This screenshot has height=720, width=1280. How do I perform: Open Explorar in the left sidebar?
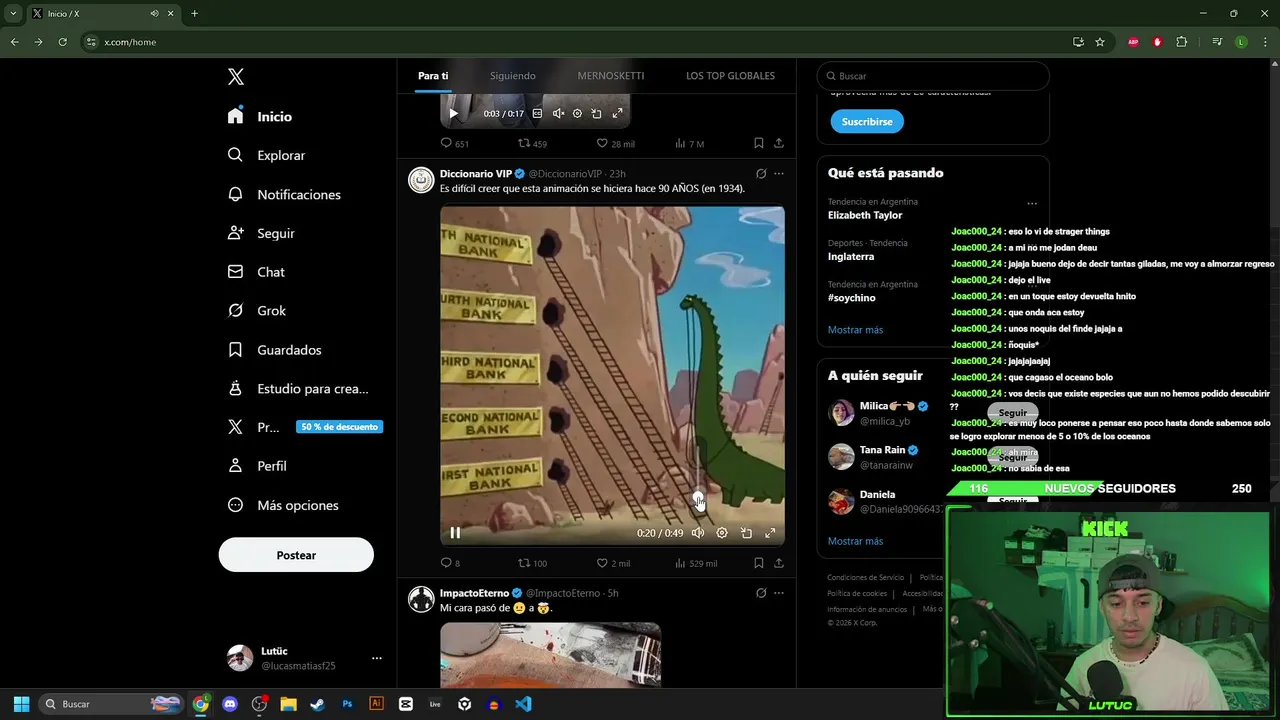[266, 155]
